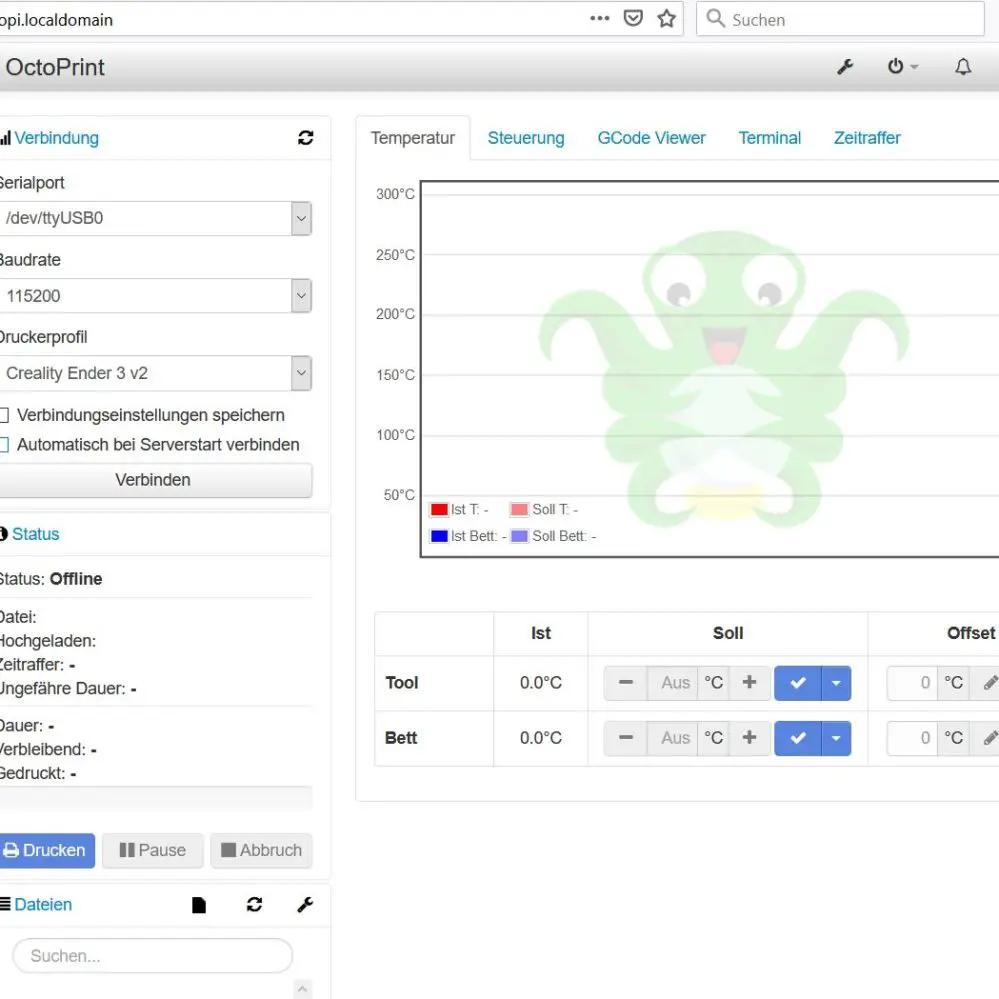Image resolution: width=999 pixels, height=999 pixels.
Task: Click the Bett offset value field
Action: pyautogui.click(x=912, y=738)
